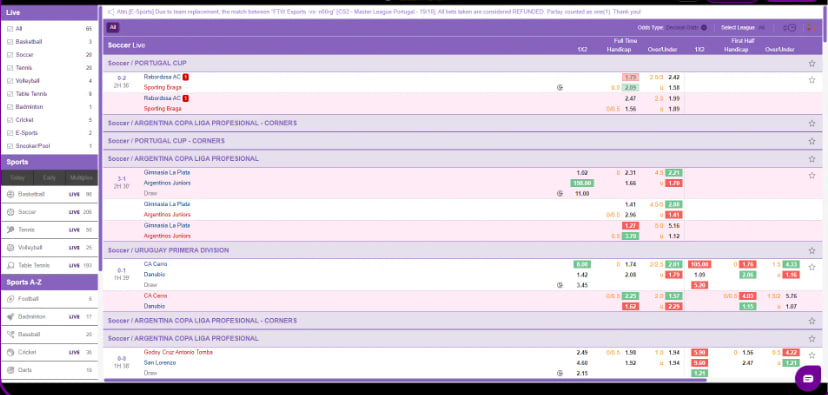Toggle the Cricket checkbox in Live panel
This screenshot has height=395, width=828.
pyautogui.click(x=10, y=120)
